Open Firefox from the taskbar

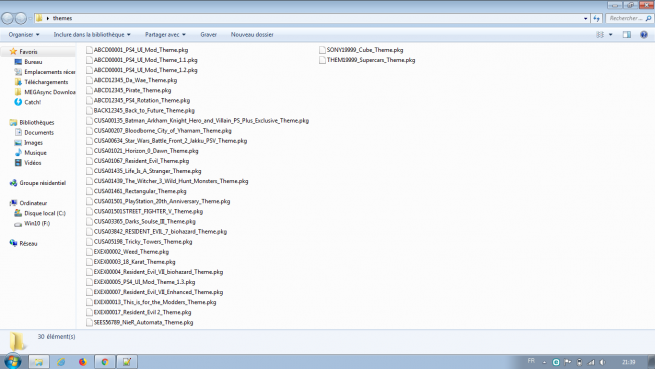tap(83, 362)
